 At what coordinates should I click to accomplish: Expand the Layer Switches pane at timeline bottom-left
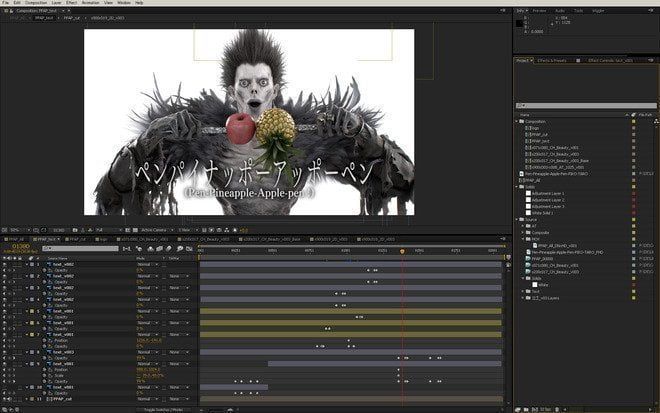click(4, 409)
